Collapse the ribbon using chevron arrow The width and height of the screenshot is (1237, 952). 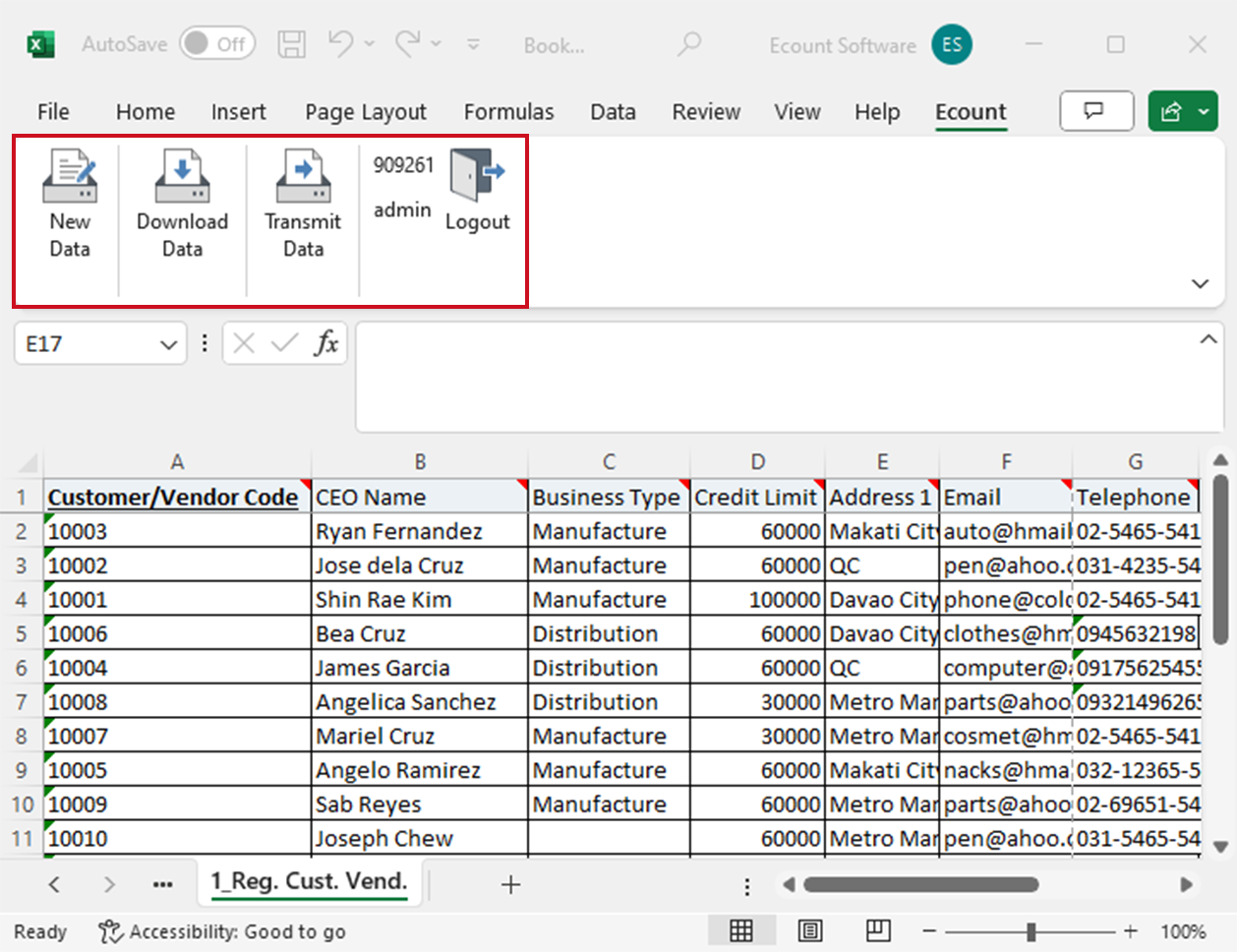pos(1200,283)
